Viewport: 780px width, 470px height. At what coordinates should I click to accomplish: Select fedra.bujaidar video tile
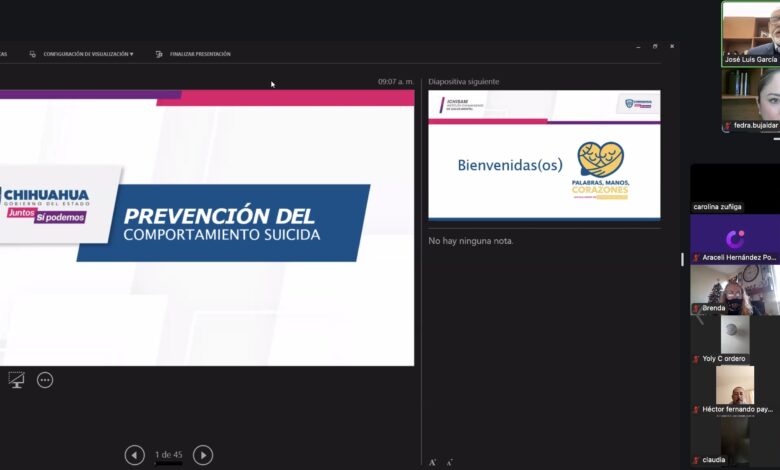point(751,100)
